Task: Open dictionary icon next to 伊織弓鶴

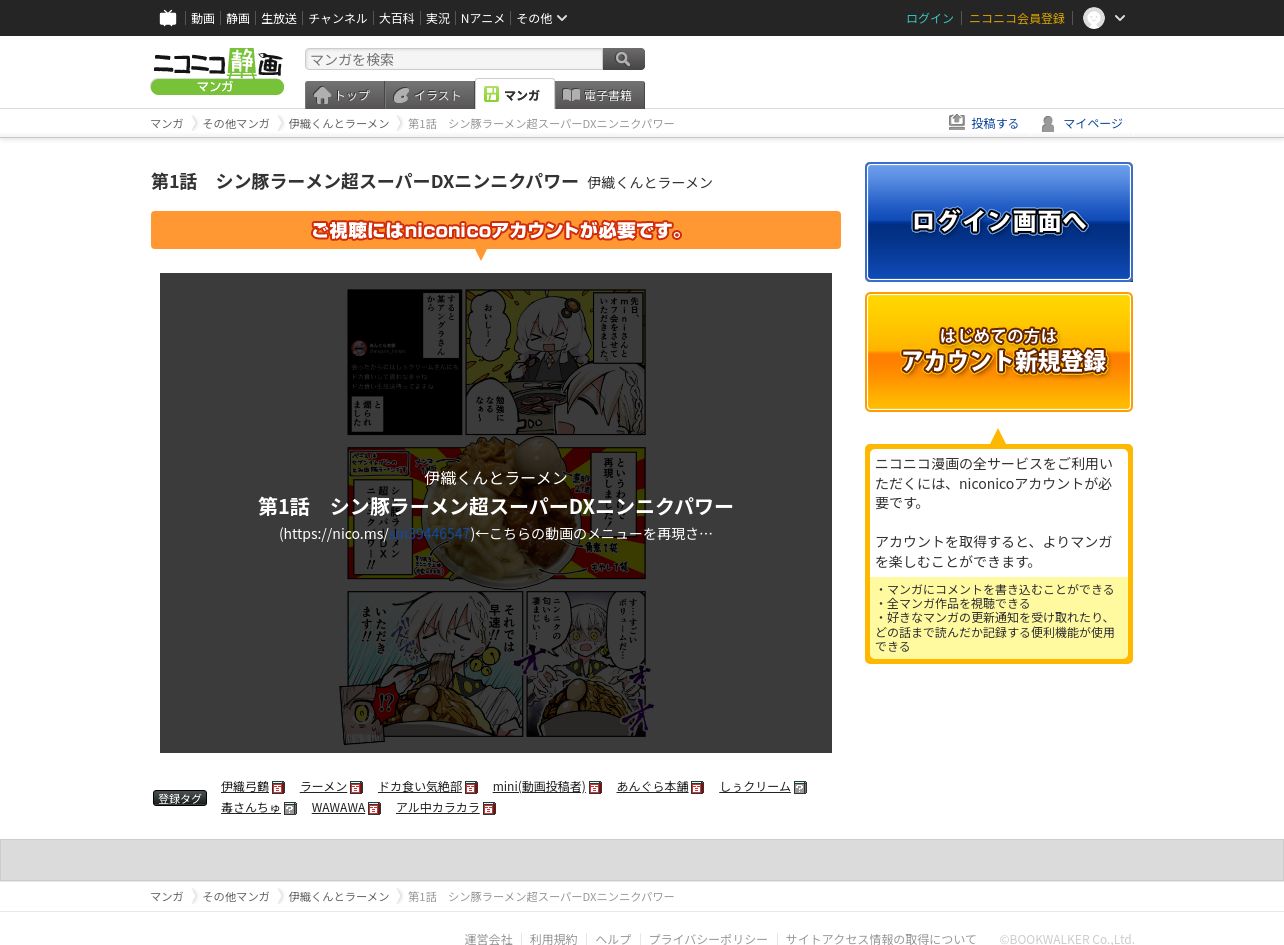Action: pyautogui.click(x=278, y=788)
